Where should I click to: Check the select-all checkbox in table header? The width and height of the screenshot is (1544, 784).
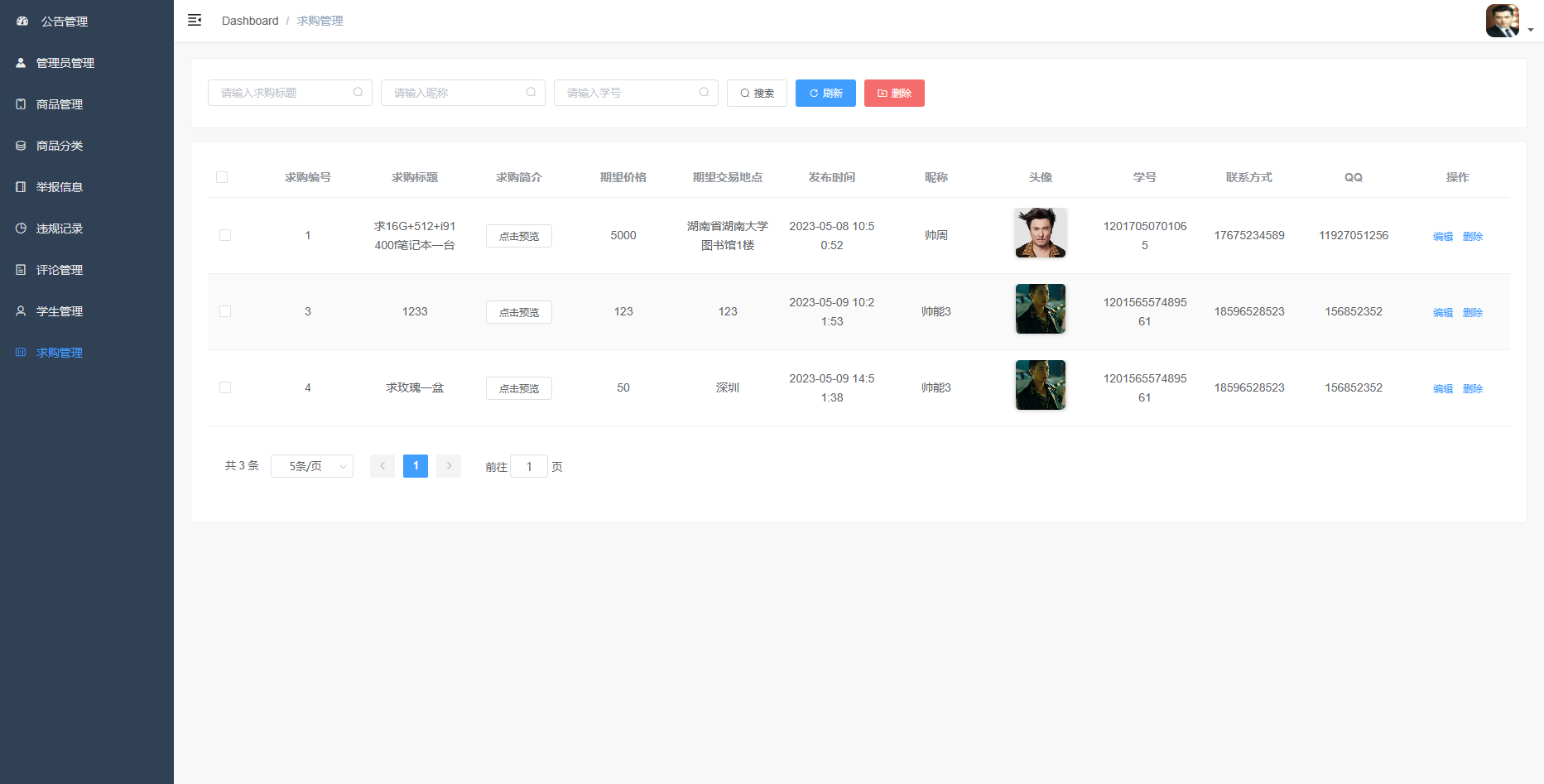click(x=222, y=176)
